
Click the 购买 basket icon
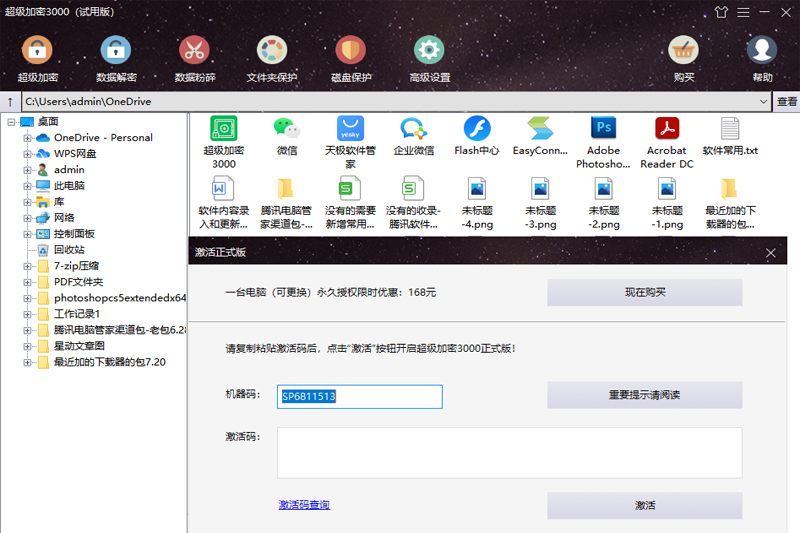click(683, 50)
